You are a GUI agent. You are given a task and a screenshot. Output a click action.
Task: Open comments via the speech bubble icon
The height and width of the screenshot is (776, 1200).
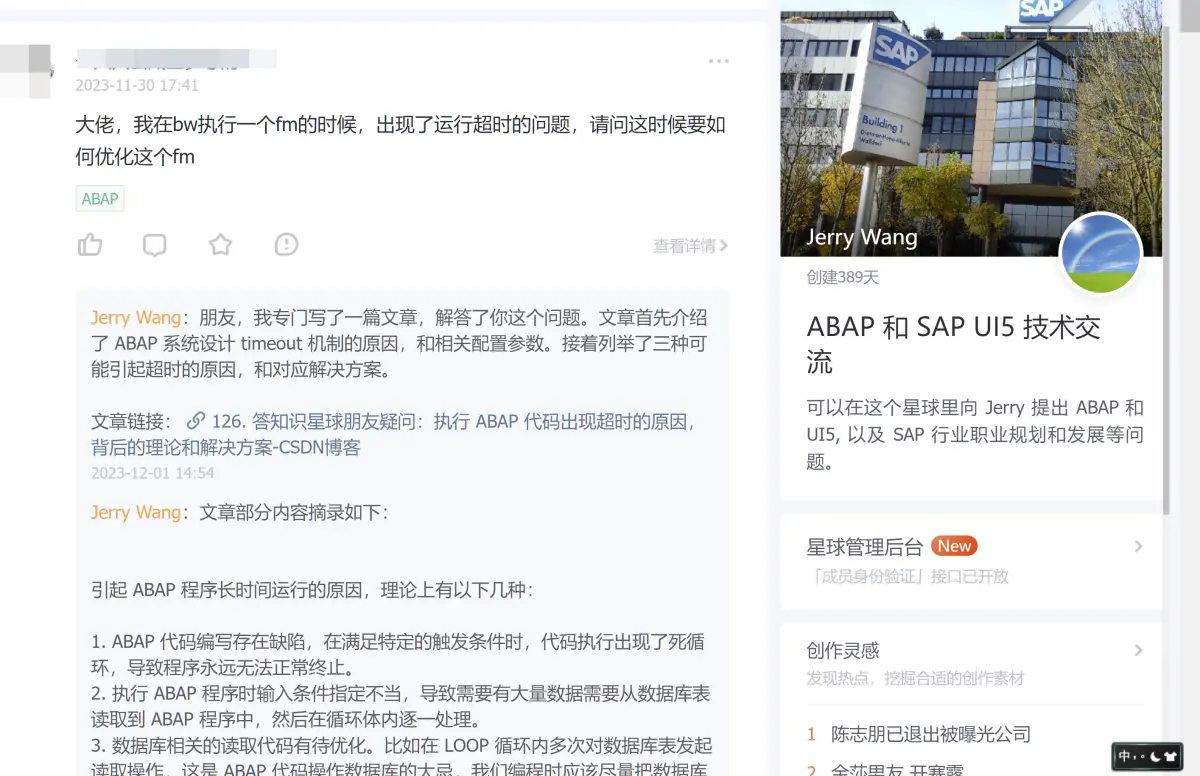[155, 245]
